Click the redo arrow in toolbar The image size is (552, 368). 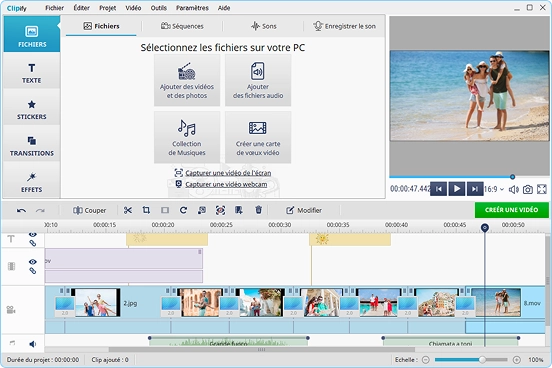point(40,211)
